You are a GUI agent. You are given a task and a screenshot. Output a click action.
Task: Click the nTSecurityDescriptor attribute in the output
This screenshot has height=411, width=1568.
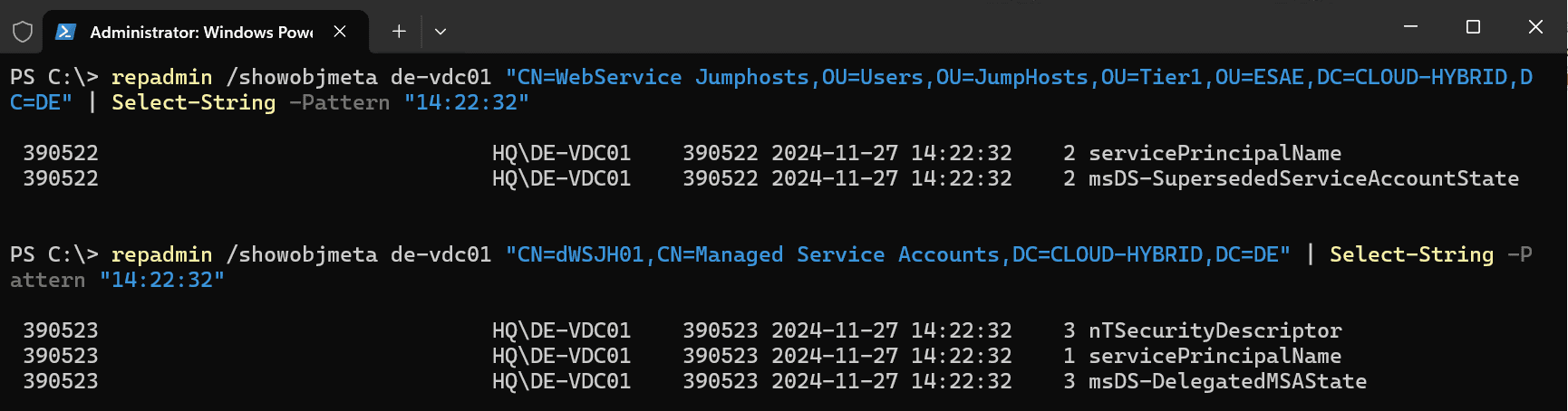[1215, 330]
